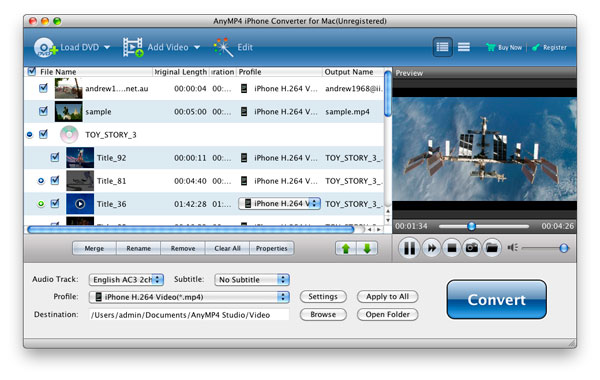600x380 pixels.
Task: Switch to simple list view mode
Action: point(464,47)
